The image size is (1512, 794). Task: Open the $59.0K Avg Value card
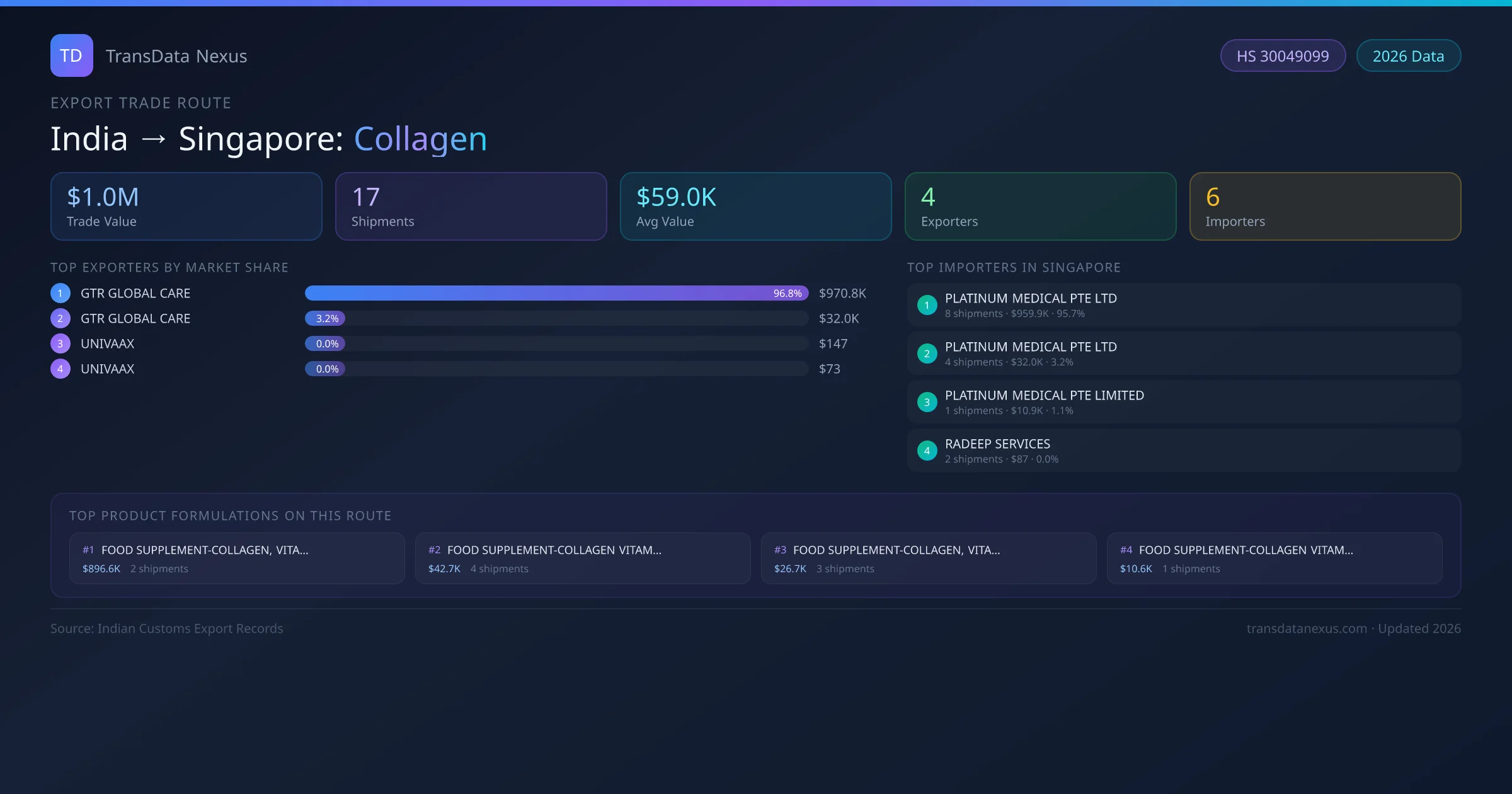[x=755, y=206]
